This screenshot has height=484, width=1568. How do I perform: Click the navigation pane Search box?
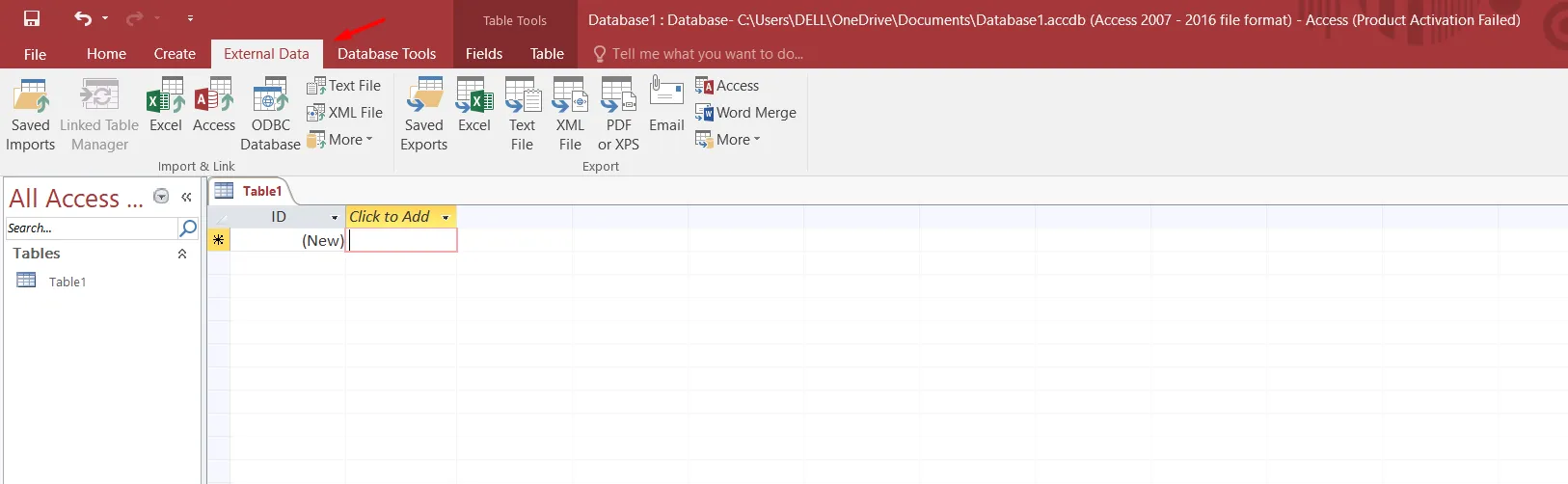pyautogui.click(x=91, y=229)
